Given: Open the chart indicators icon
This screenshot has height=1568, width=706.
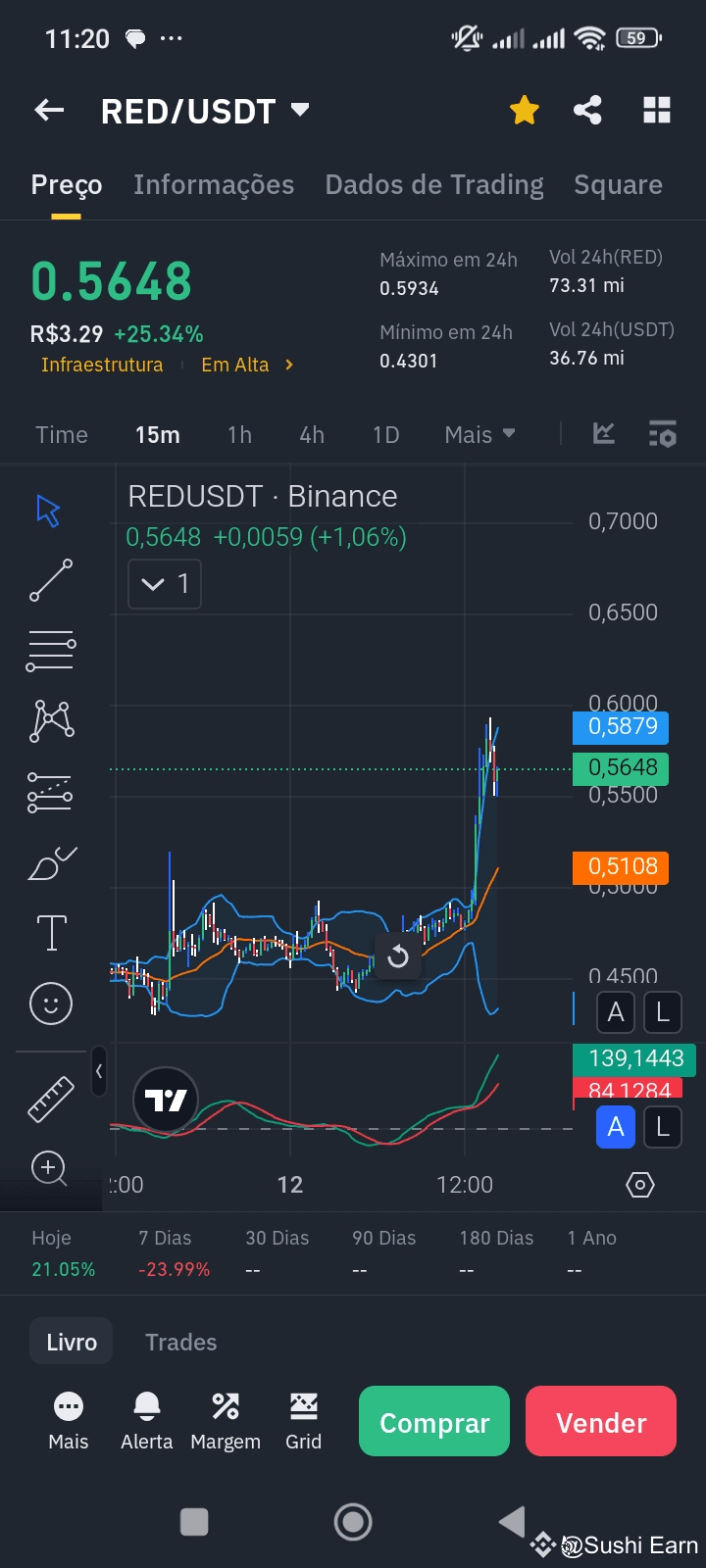Looking at the screenshot, I should (604, 433).
